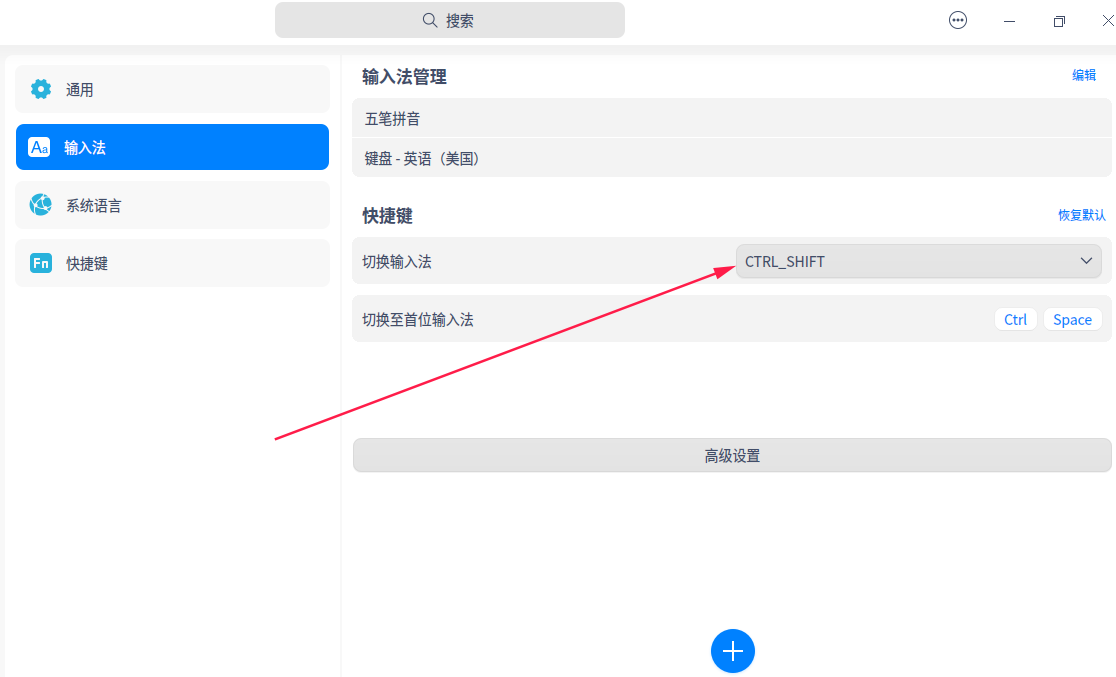This screenshot has width=1116, height=677.
Task: Click the Aa icon of 输入法
Action: (39, 147)
